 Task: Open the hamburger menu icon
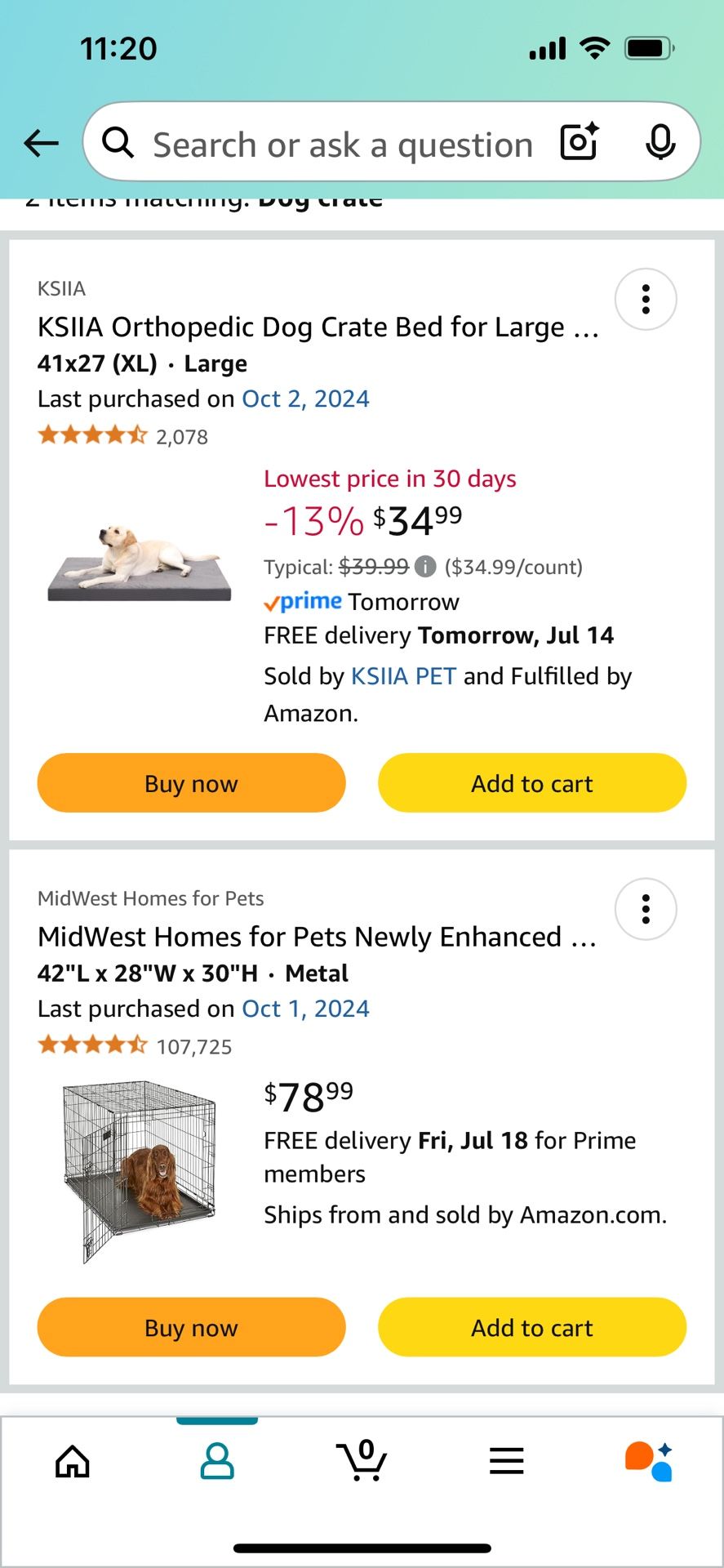[507, 1461]
